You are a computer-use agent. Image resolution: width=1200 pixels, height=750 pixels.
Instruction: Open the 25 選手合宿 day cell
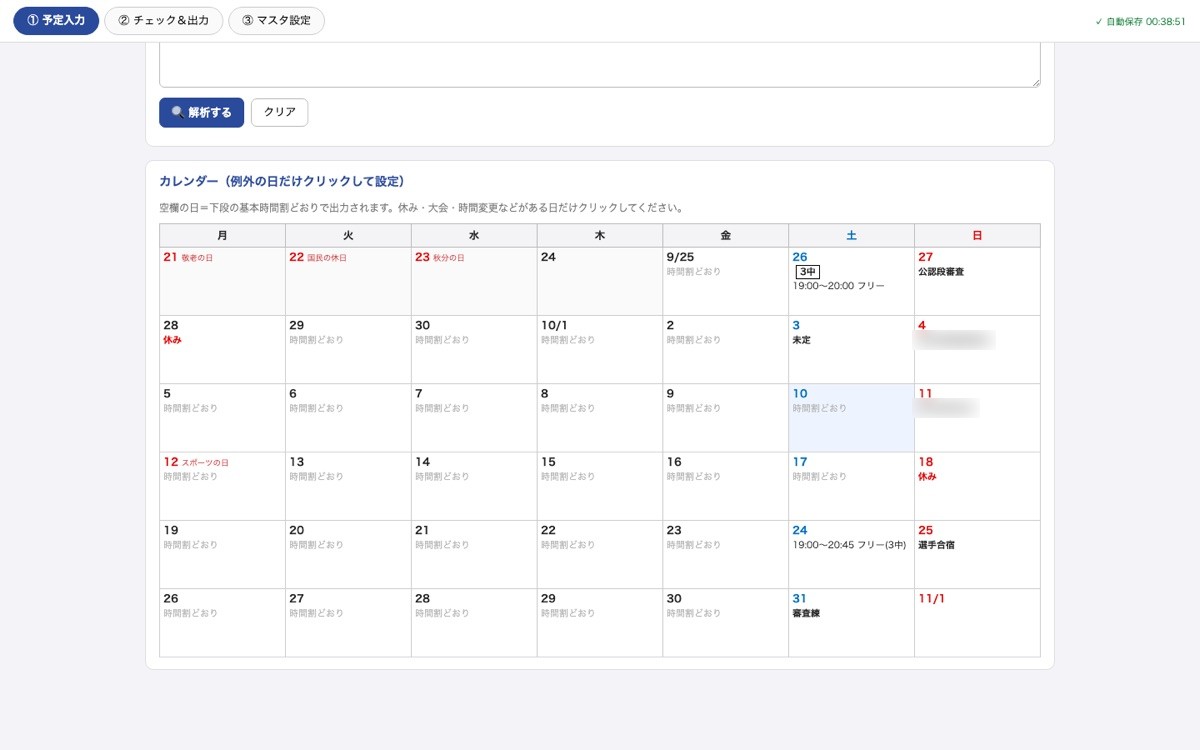pos(977,554)
